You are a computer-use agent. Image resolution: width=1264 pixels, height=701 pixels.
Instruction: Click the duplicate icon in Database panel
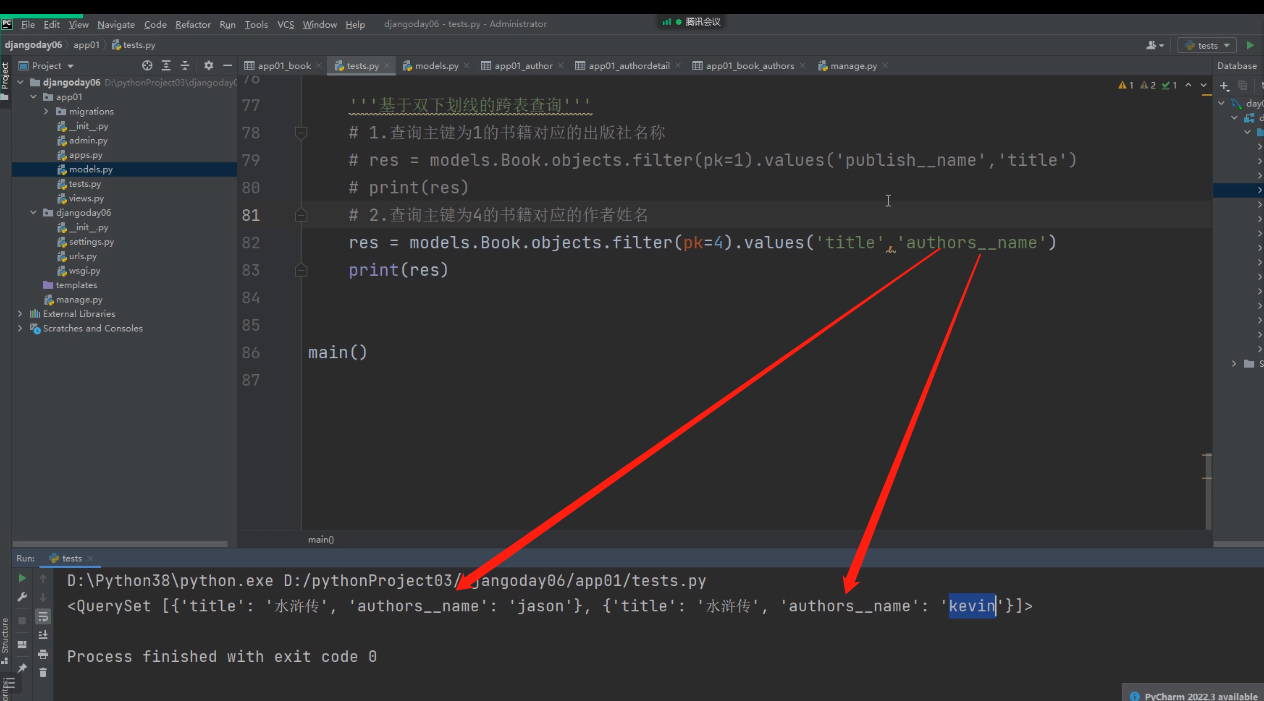coord(1243,86)
